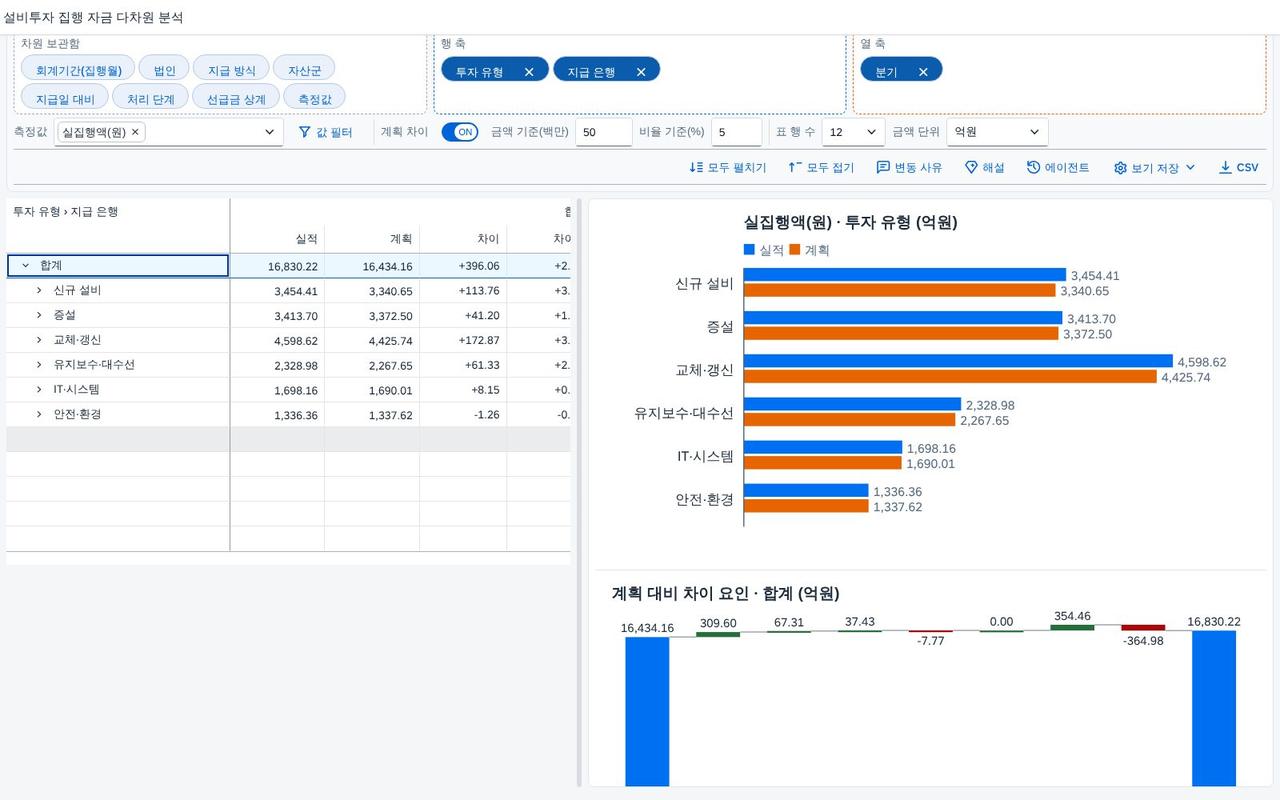The width and height of the screenshot is (1280, 800).
Task: Remove the 분기 column chip via its X
Action: click(923, 72)
